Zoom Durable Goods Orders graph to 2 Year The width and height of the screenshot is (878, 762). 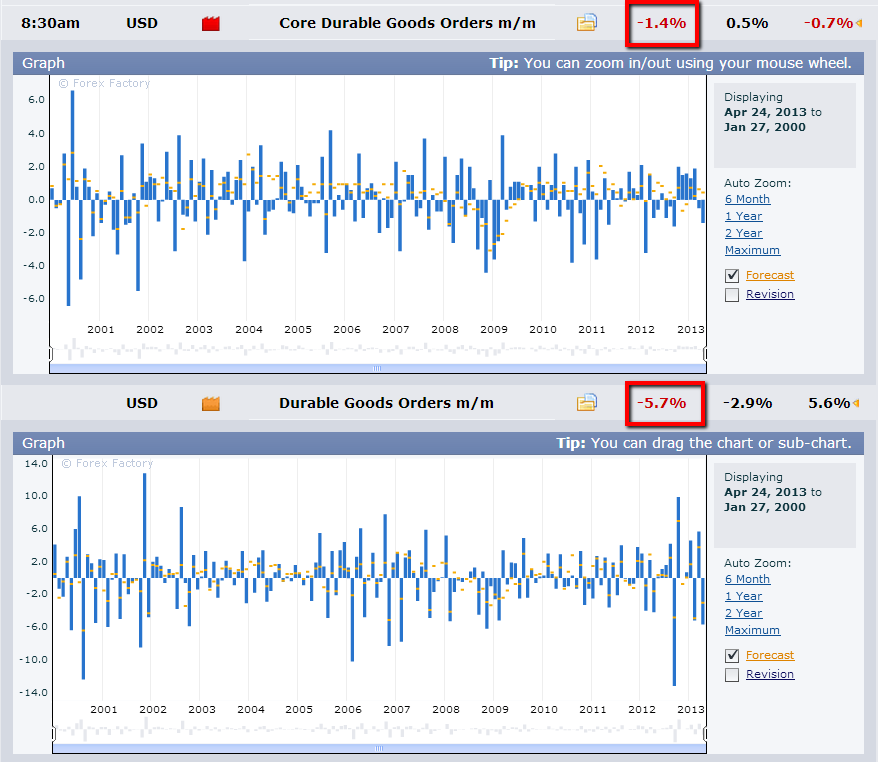(743, 613)
